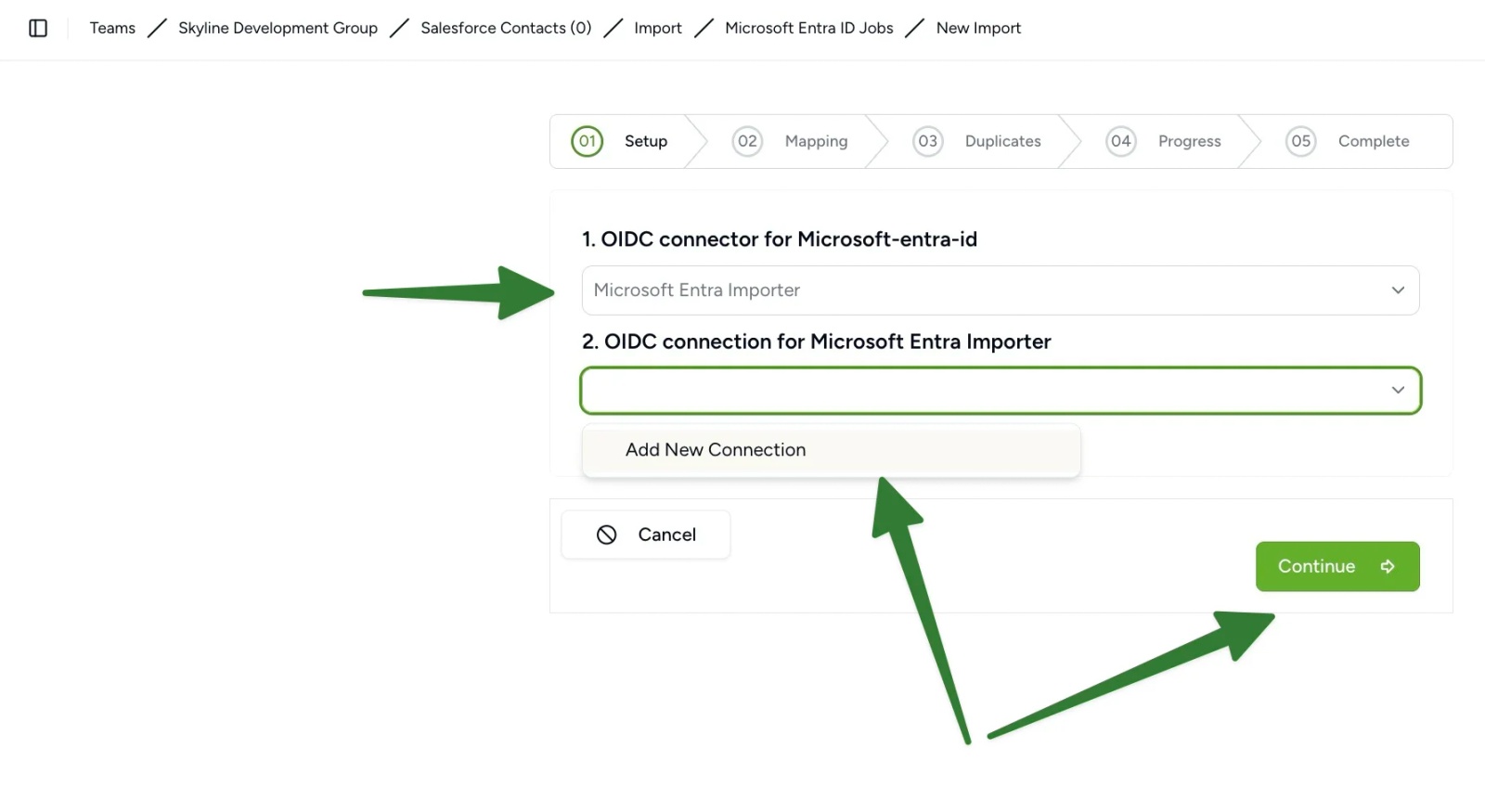Viewport: 1485px width, 812px height.
Task: Open the Microsoft Entra Importer connector dropdown
Action: (x=1001, y=290)
